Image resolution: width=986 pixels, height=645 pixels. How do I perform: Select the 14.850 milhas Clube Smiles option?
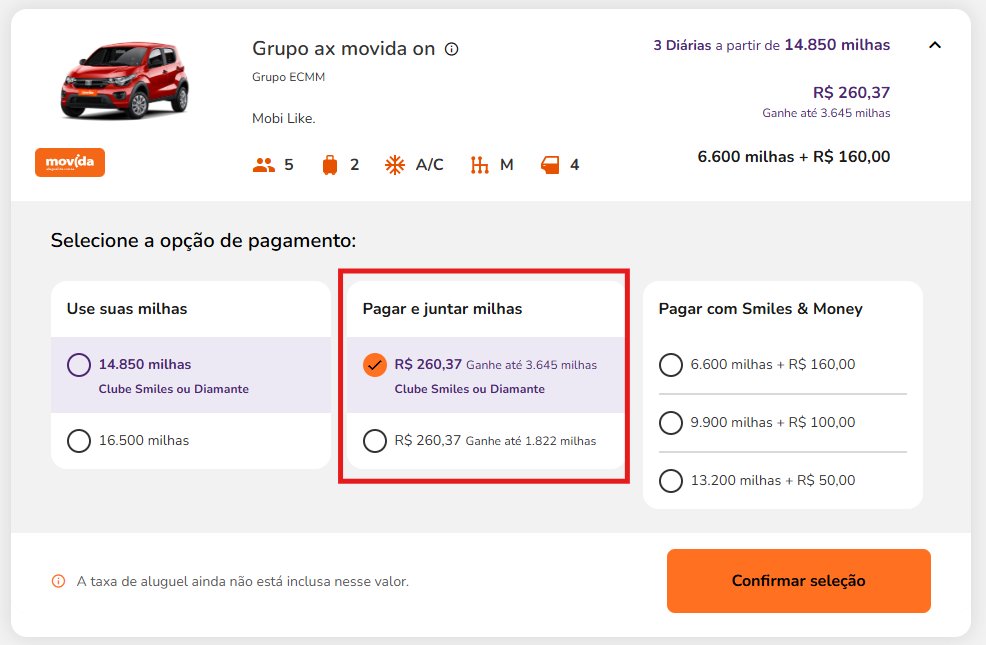(x=79, y=365)
